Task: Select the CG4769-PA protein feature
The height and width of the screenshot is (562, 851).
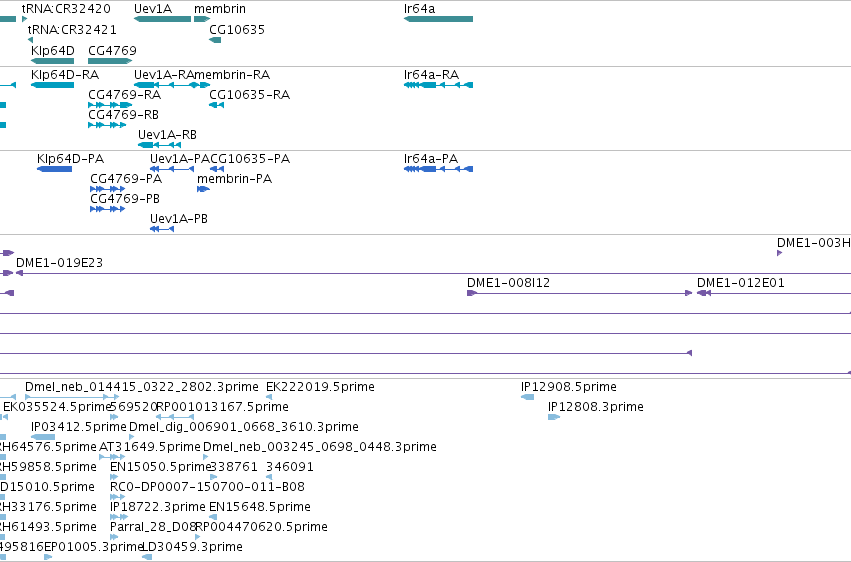Action: 107,189
